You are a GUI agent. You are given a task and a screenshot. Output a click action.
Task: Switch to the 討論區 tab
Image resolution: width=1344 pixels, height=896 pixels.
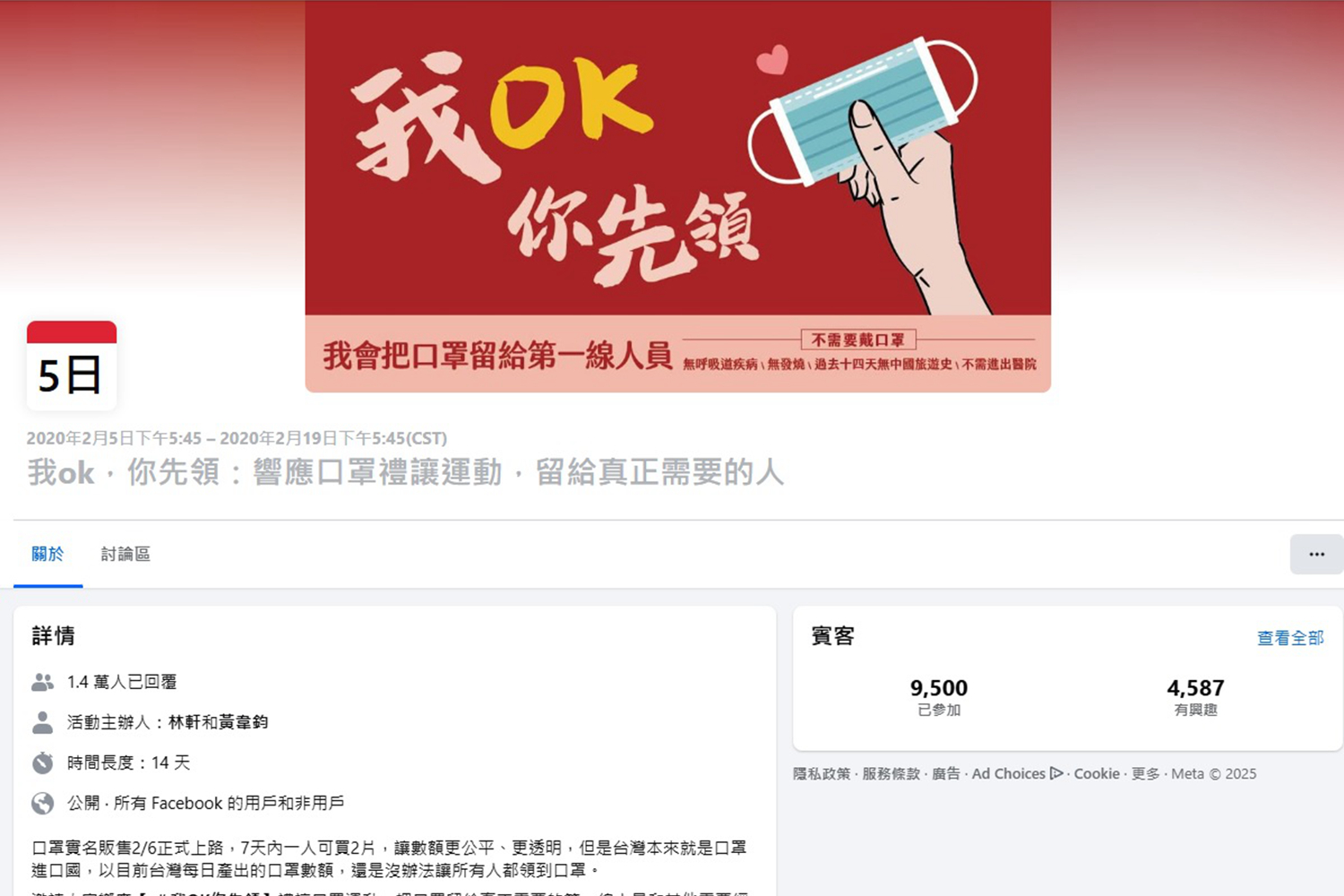click(x=125, y=555)
